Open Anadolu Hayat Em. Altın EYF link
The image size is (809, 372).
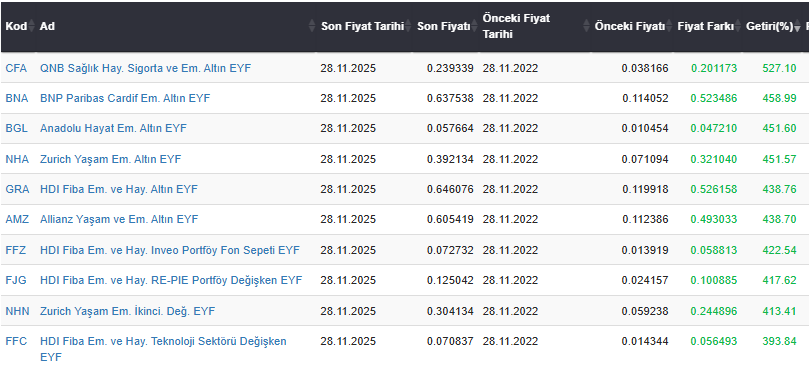(113, 128)
